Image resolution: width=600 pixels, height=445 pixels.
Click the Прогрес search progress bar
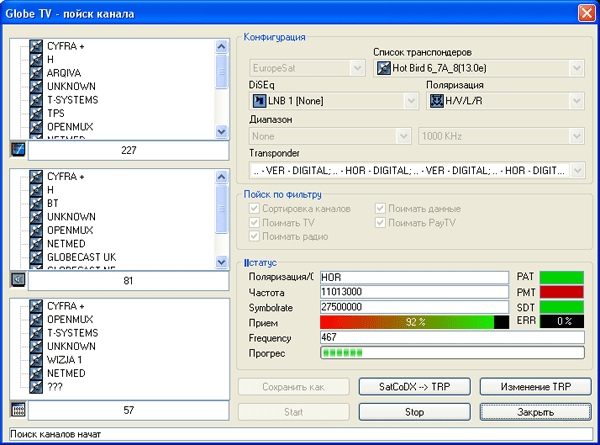(452, 353)
